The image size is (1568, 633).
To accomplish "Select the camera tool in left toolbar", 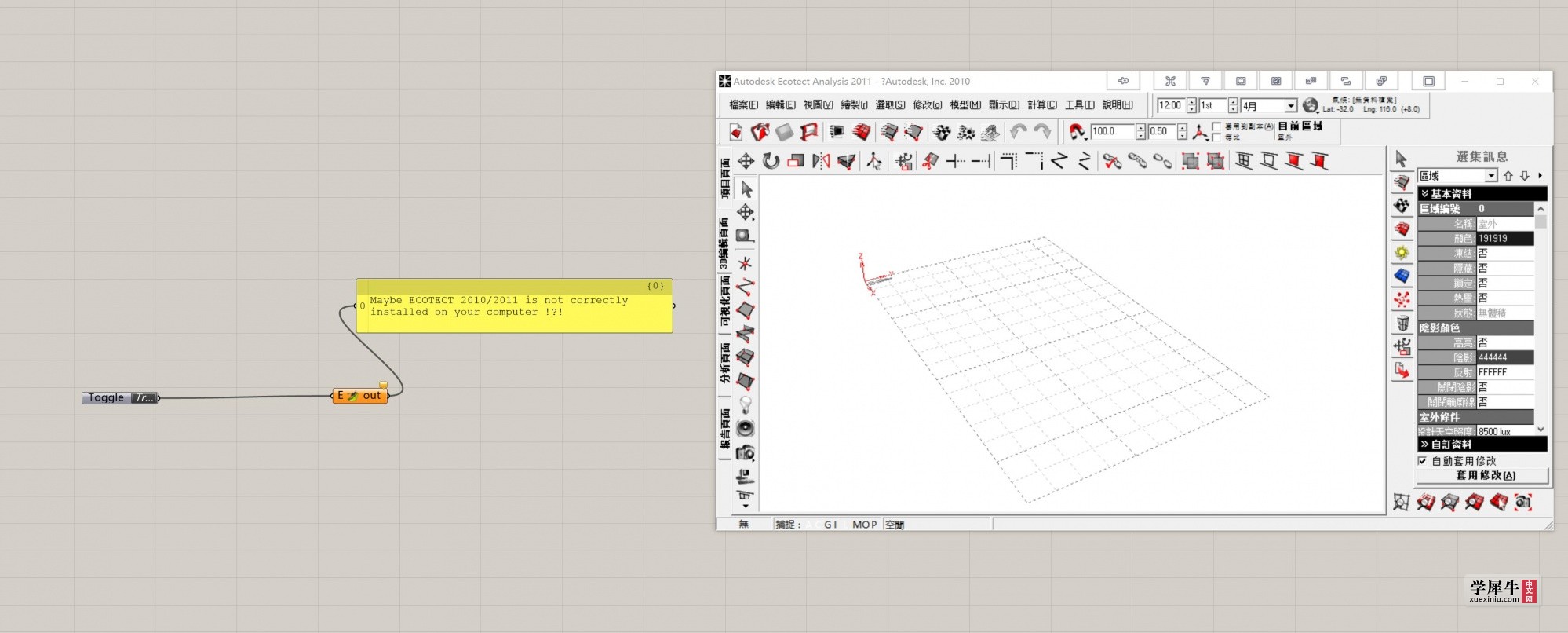I will tap(746, 453).
